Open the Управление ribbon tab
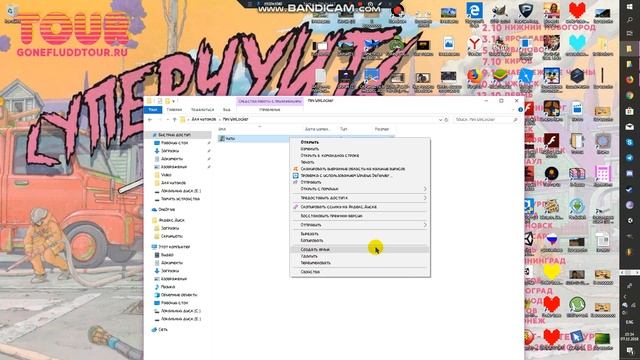Screen dimensions: 640x360 [x=269, y=110]
